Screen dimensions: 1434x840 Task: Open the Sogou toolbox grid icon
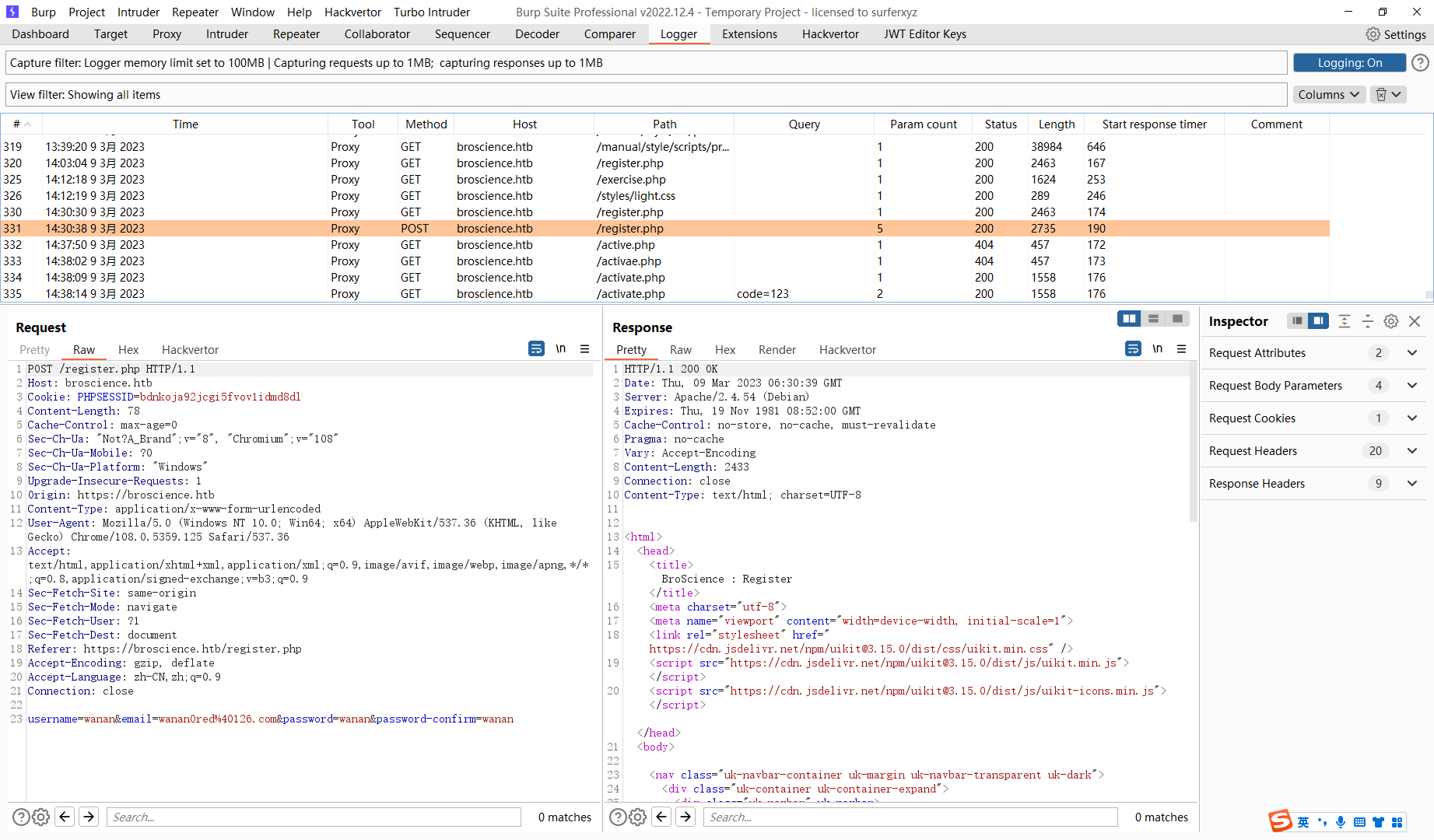(1397, 822)
